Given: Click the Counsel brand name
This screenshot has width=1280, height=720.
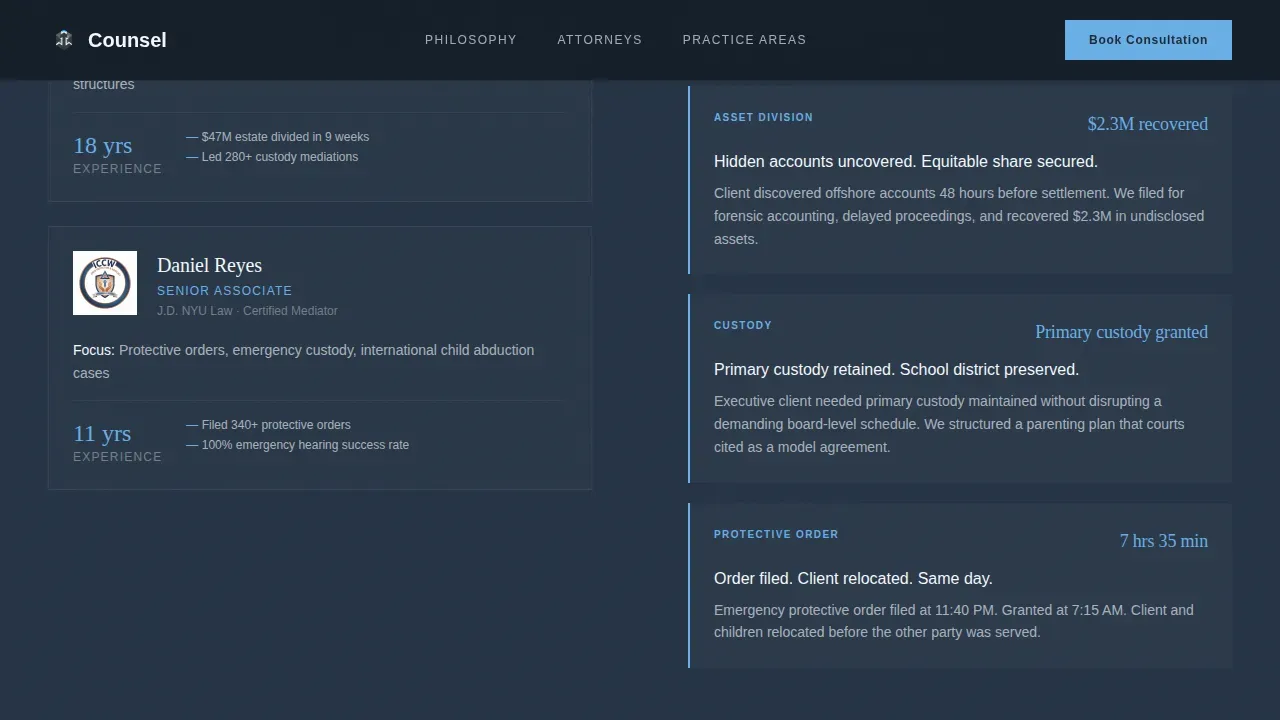Looking at the screenshot, I should click(127, 40).
